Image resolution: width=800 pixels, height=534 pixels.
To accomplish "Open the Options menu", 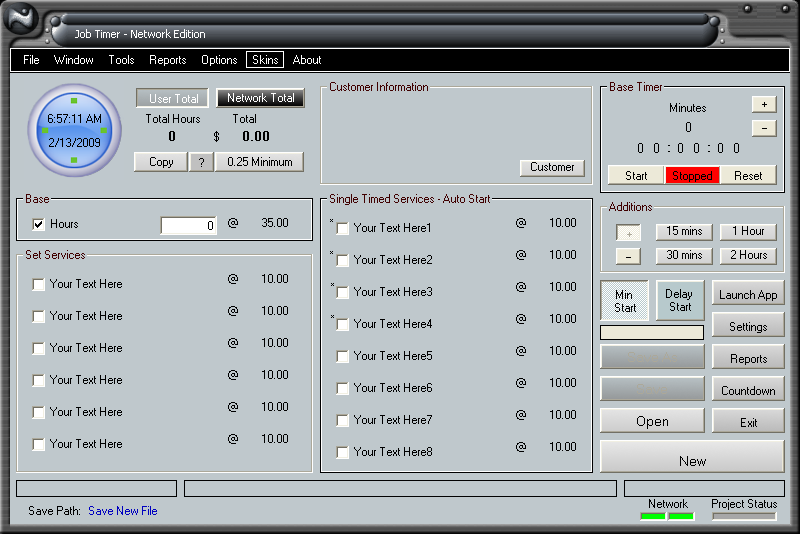I will tap(219, 60).
